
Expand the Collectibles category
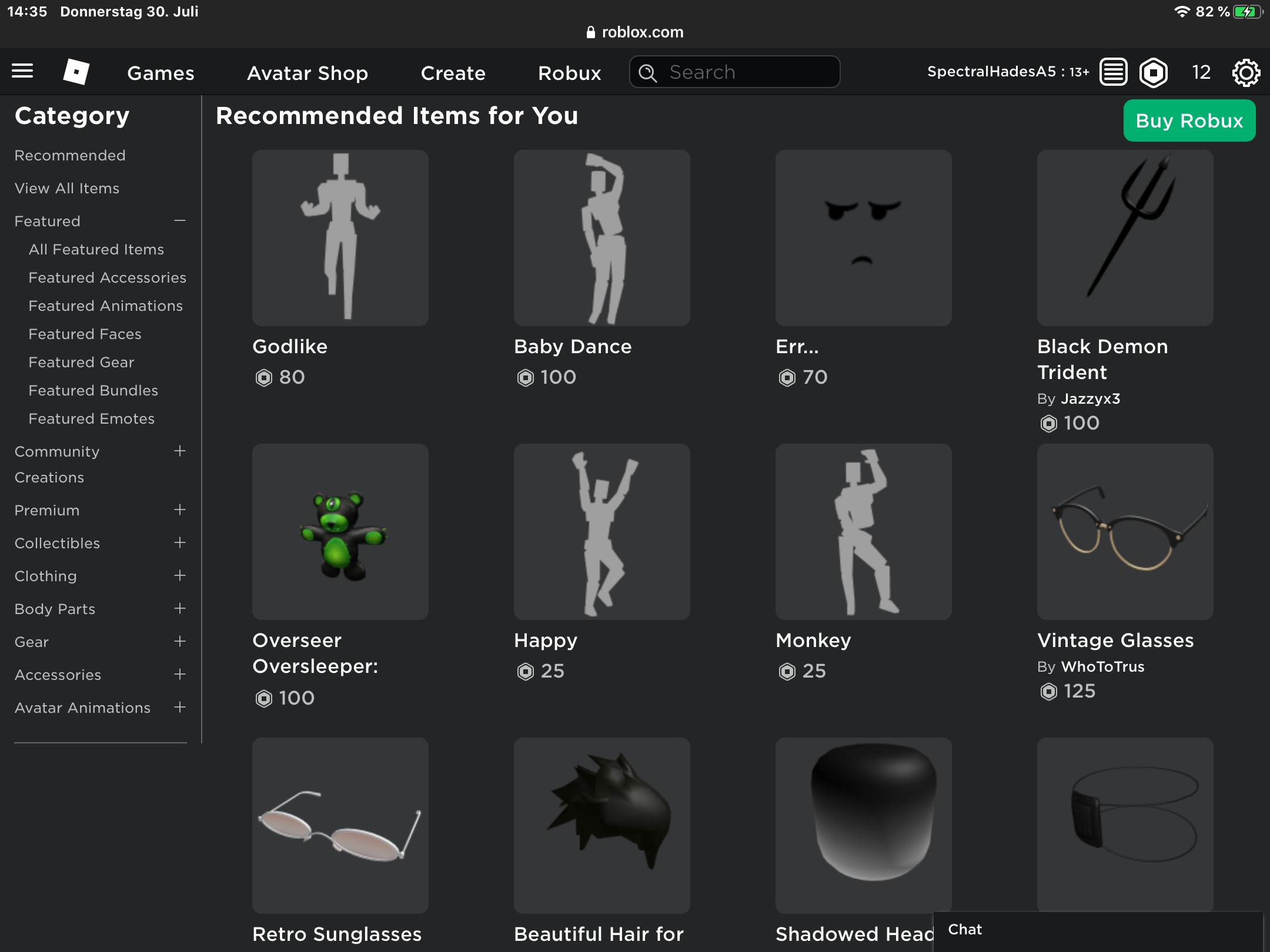[180, 542]
